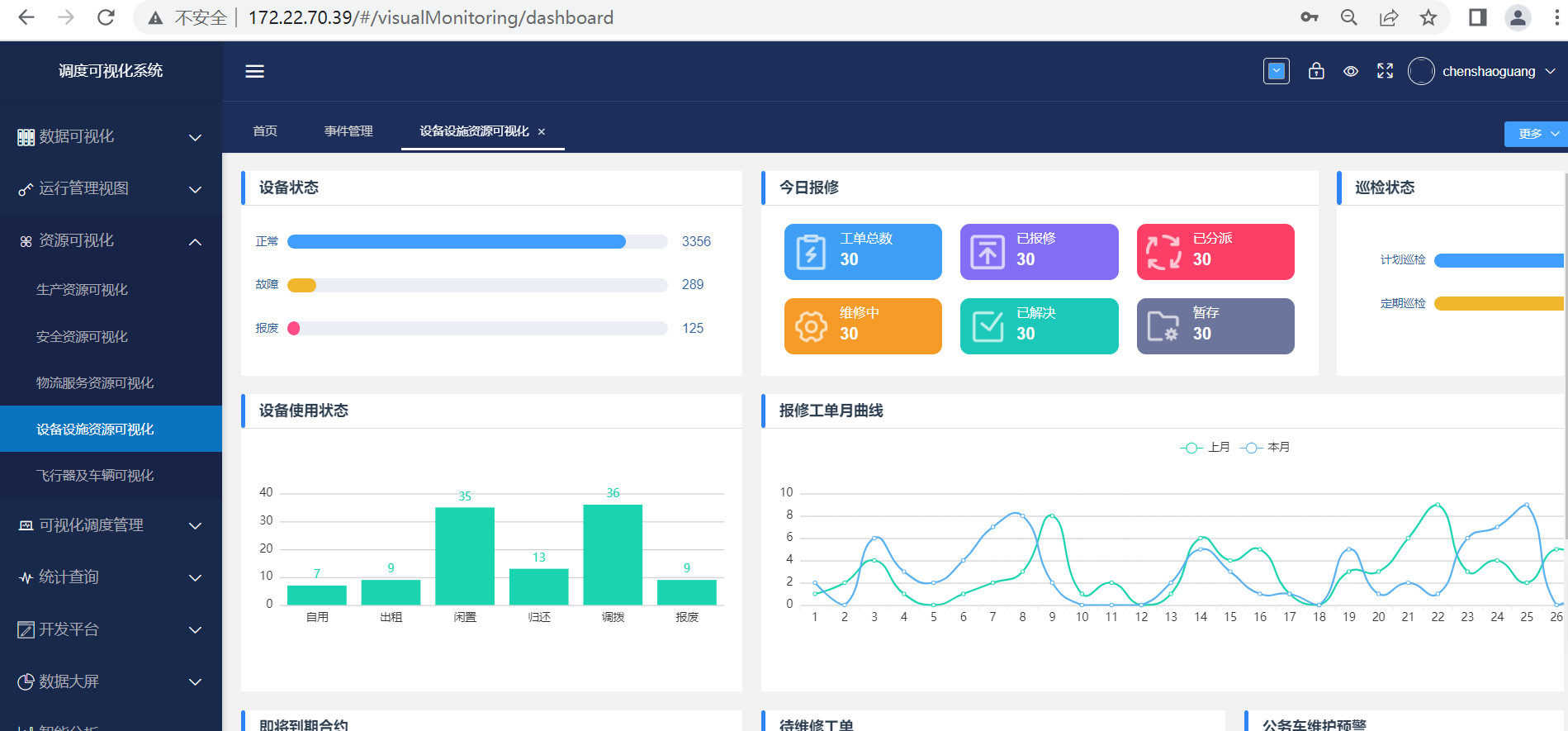Screen dimensions: 1568x731
Task: Open the browser three-dot menu
Action: click(x=1556, y=17)
